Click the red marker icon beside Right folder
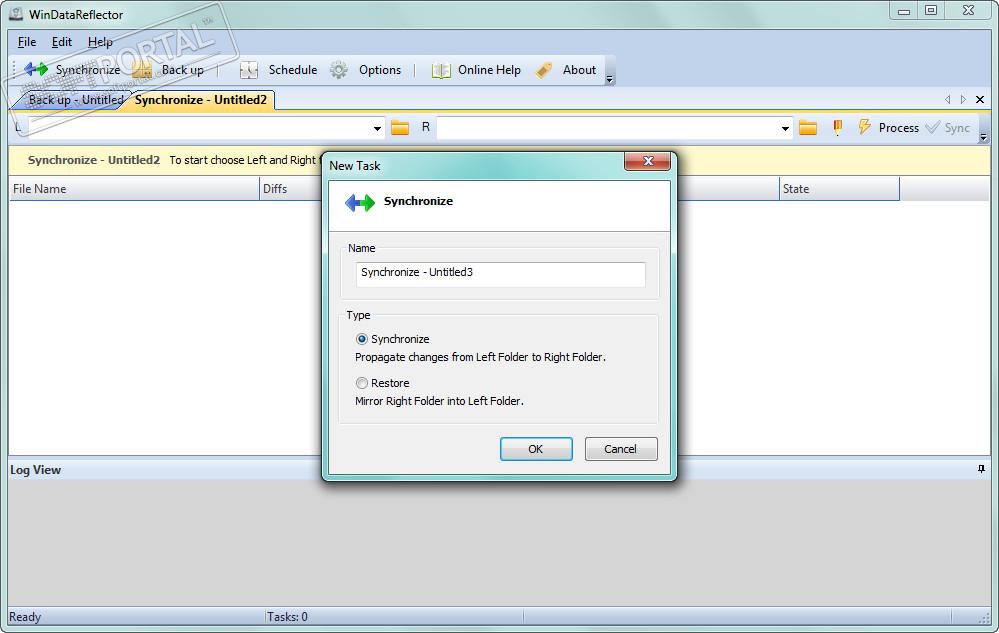999x633 pixels. click(x=838, y=127)
